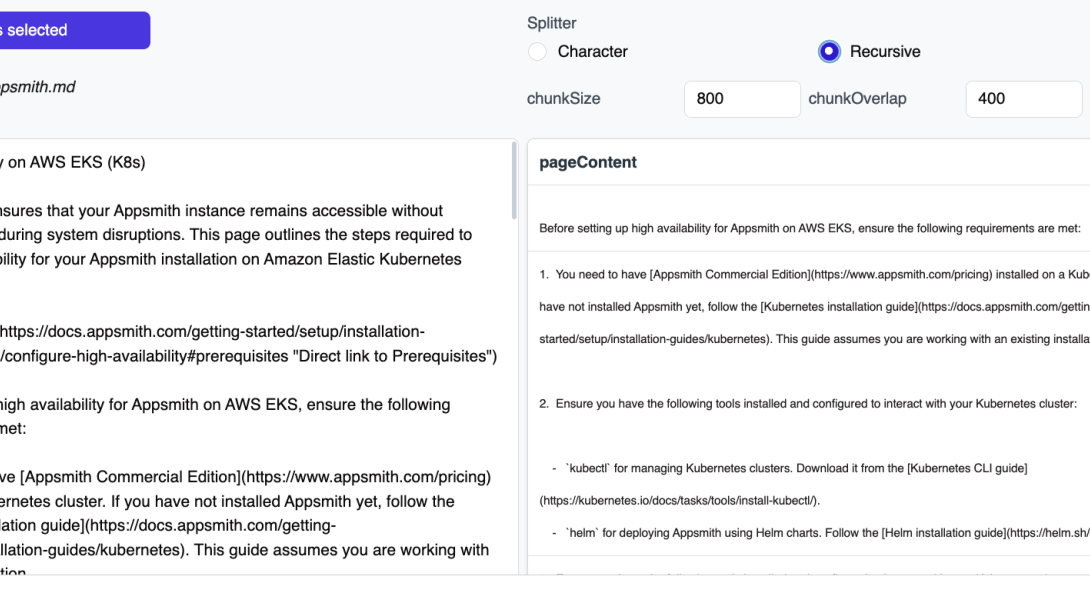Select the Recursive splitter radio button
This screenshot has height=613, width=1090.
point(829,51)
